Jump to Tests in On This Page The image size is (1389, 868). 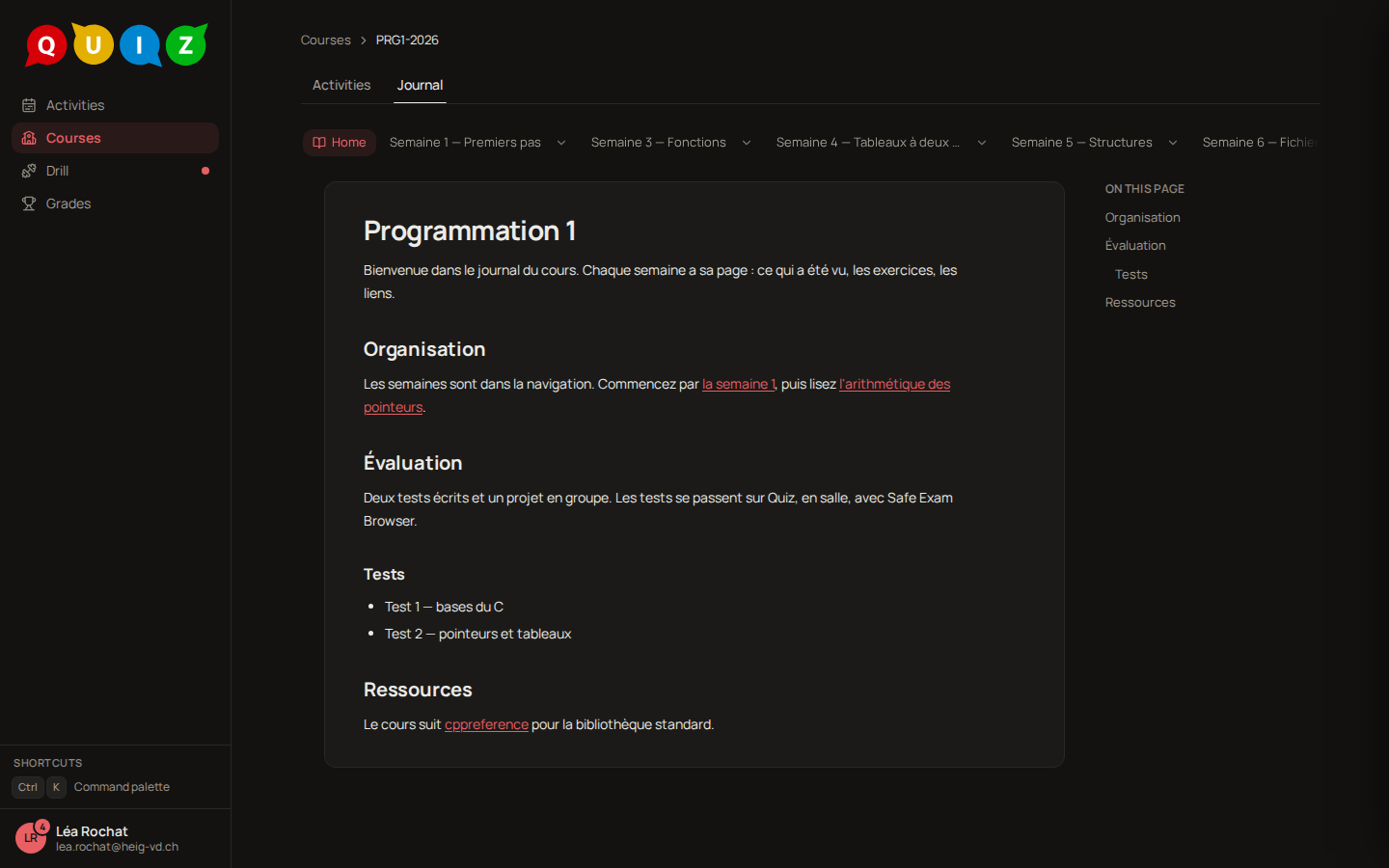1131,275
